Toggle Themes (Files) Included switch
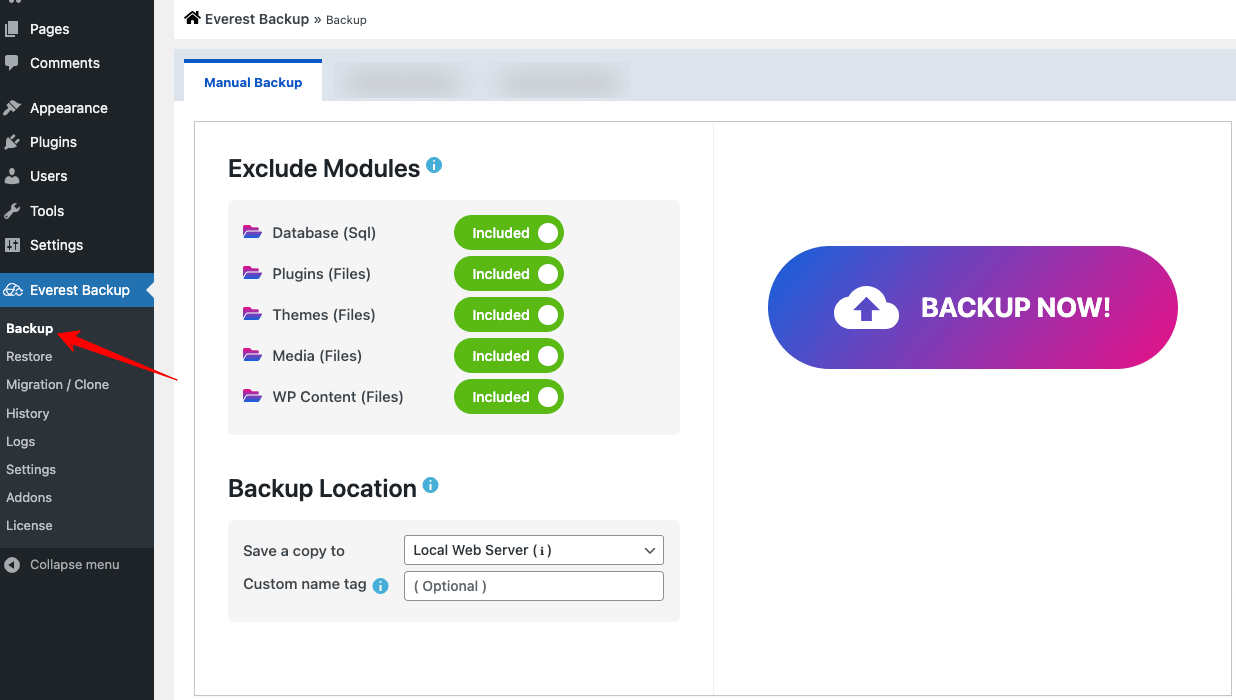 click(x=509, y=315)
